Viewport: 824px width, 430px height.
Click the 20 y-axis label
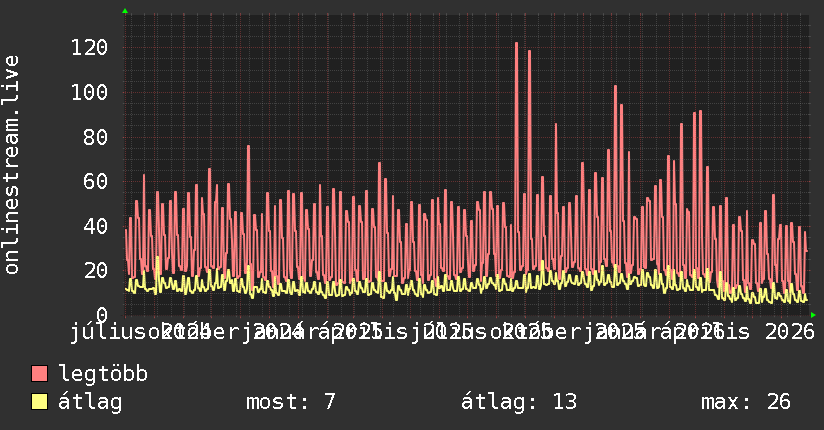96,271
